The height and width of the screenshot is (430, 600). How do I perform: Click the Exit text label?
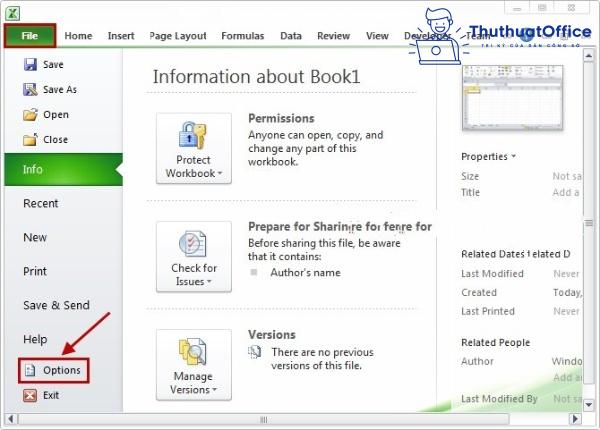coord(51,395)
